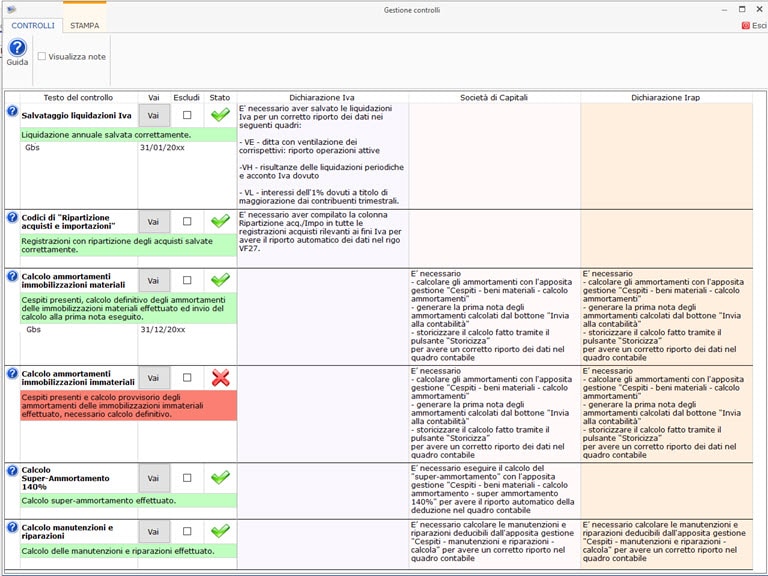Screen dimensions: 768x576
Task: Select 'Calcolo super-ammortamento effettuato.' message
Action: click(x=128, y=501)
